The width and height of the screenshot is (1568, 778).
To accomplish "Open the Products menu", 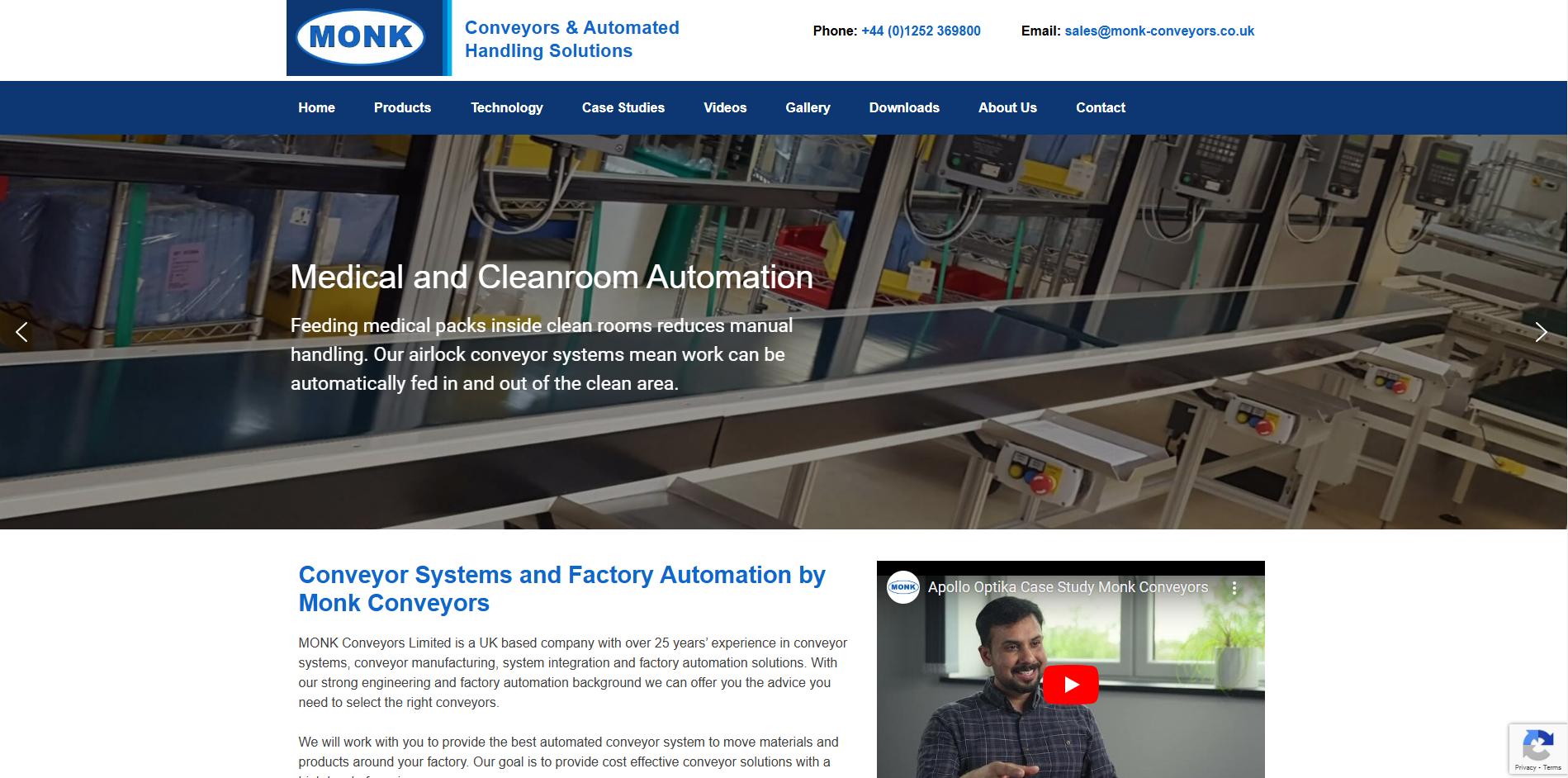I will [402, 108].
